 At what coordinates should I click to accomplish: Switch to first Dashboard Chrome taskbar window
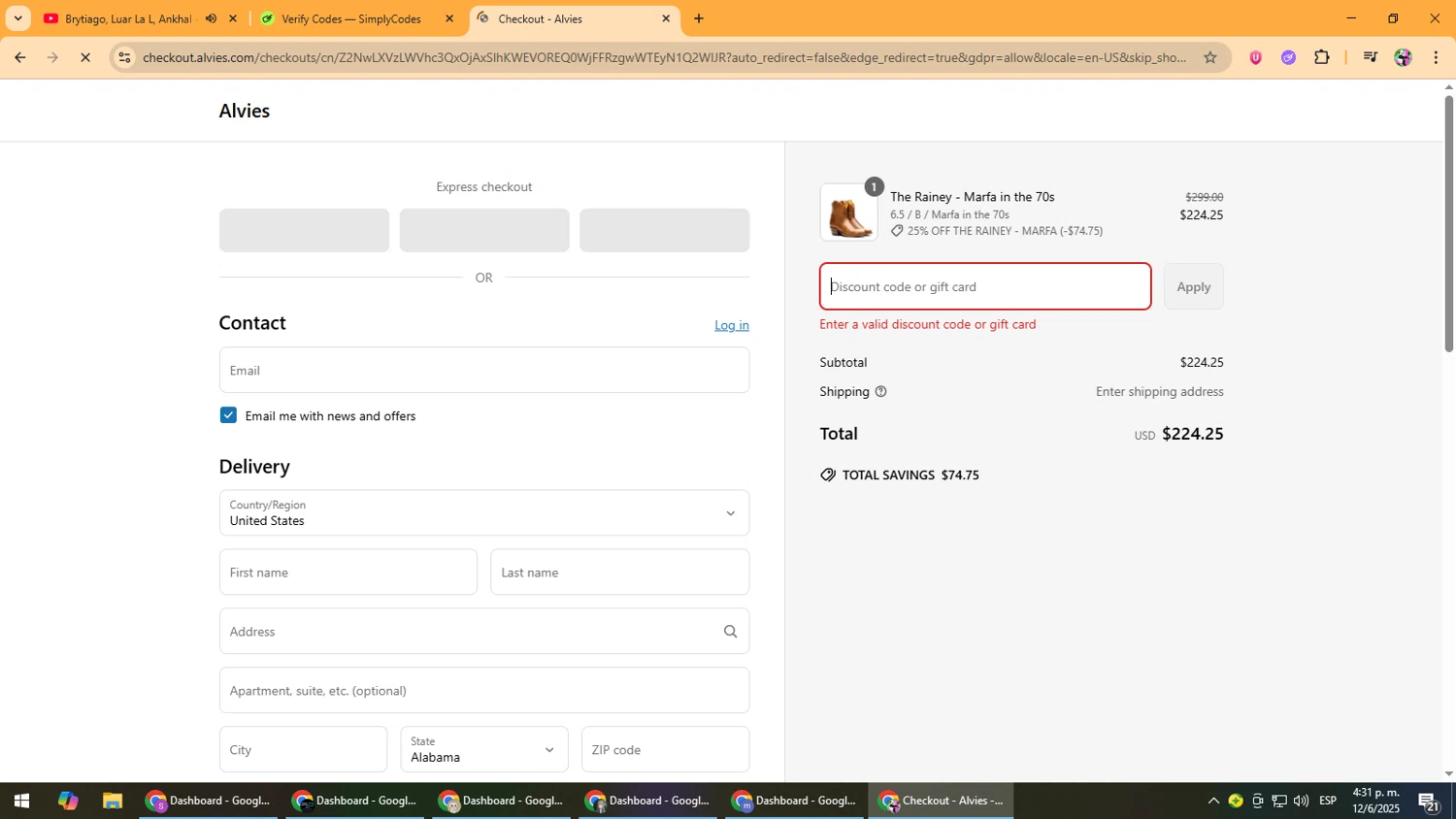[x=208, y=801]
